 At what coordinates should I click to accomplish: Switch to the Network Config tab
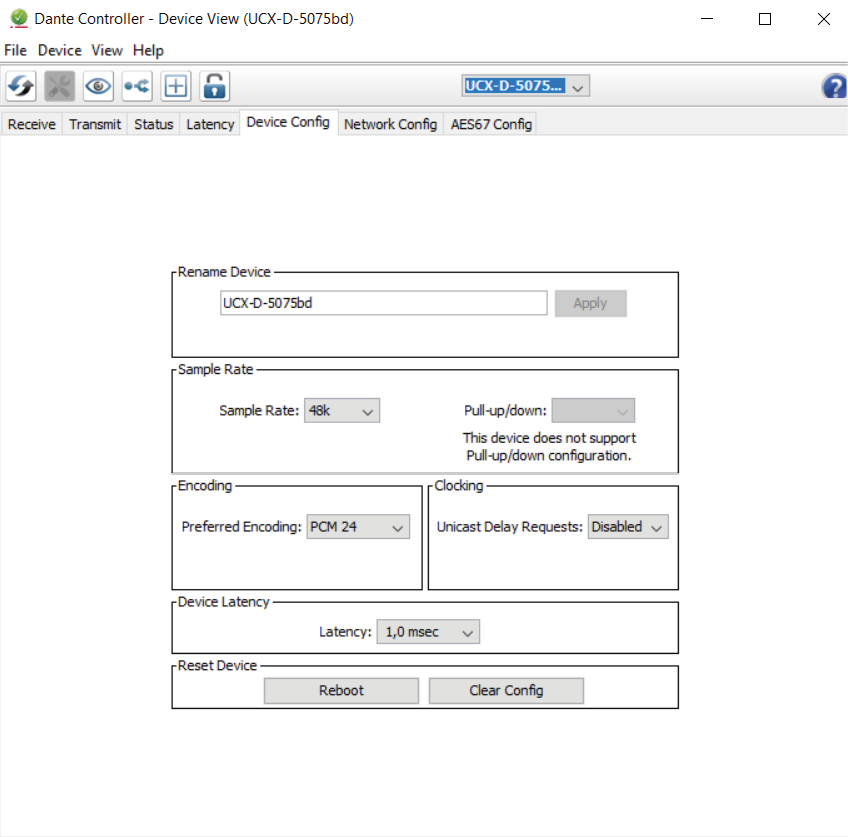390,124
